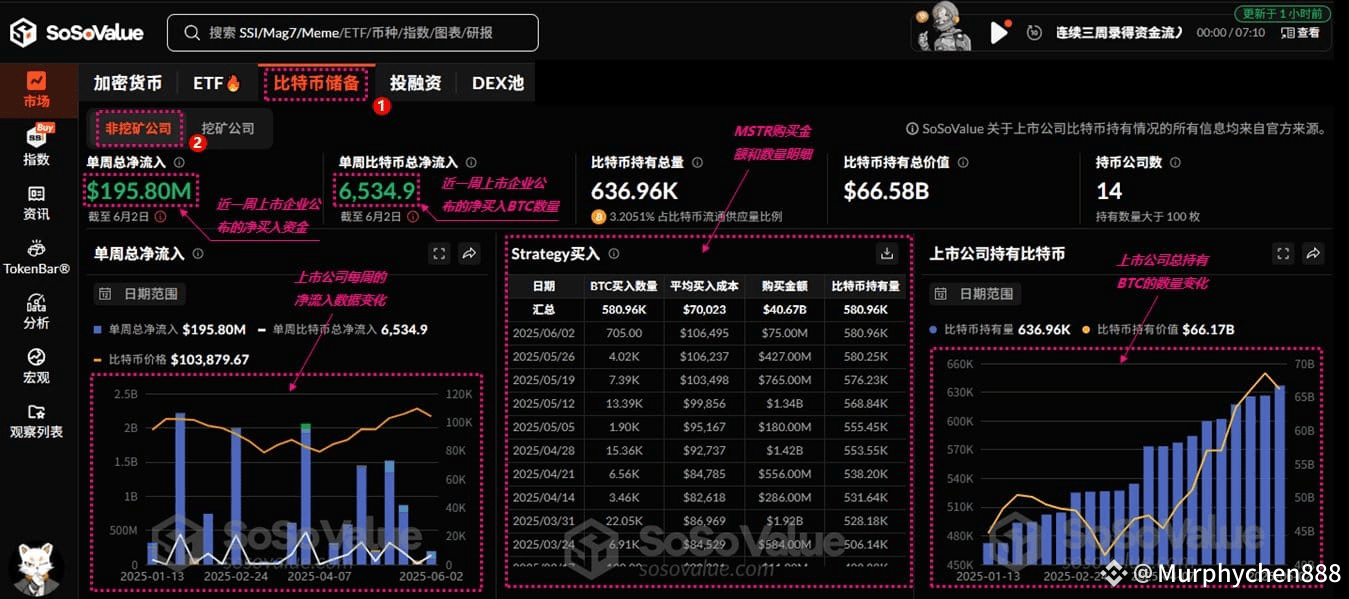The width and height of the screenshot is (1349, 599).
Task: Click the 平均买入成本 column header
Action: (x=705, y=286)
